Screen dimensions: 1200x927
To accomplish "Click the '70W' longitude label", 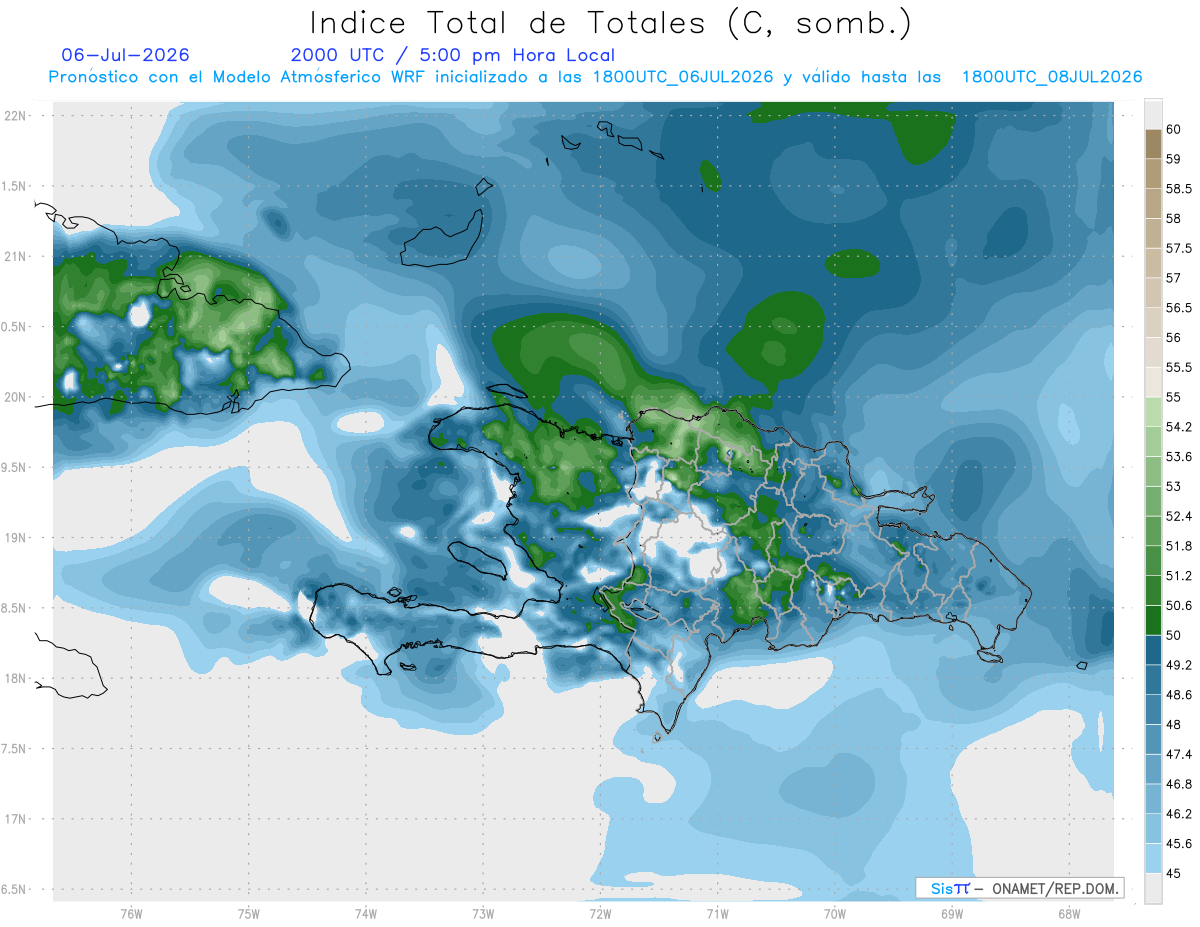I will pyautogui.click(x=835, y=914).
